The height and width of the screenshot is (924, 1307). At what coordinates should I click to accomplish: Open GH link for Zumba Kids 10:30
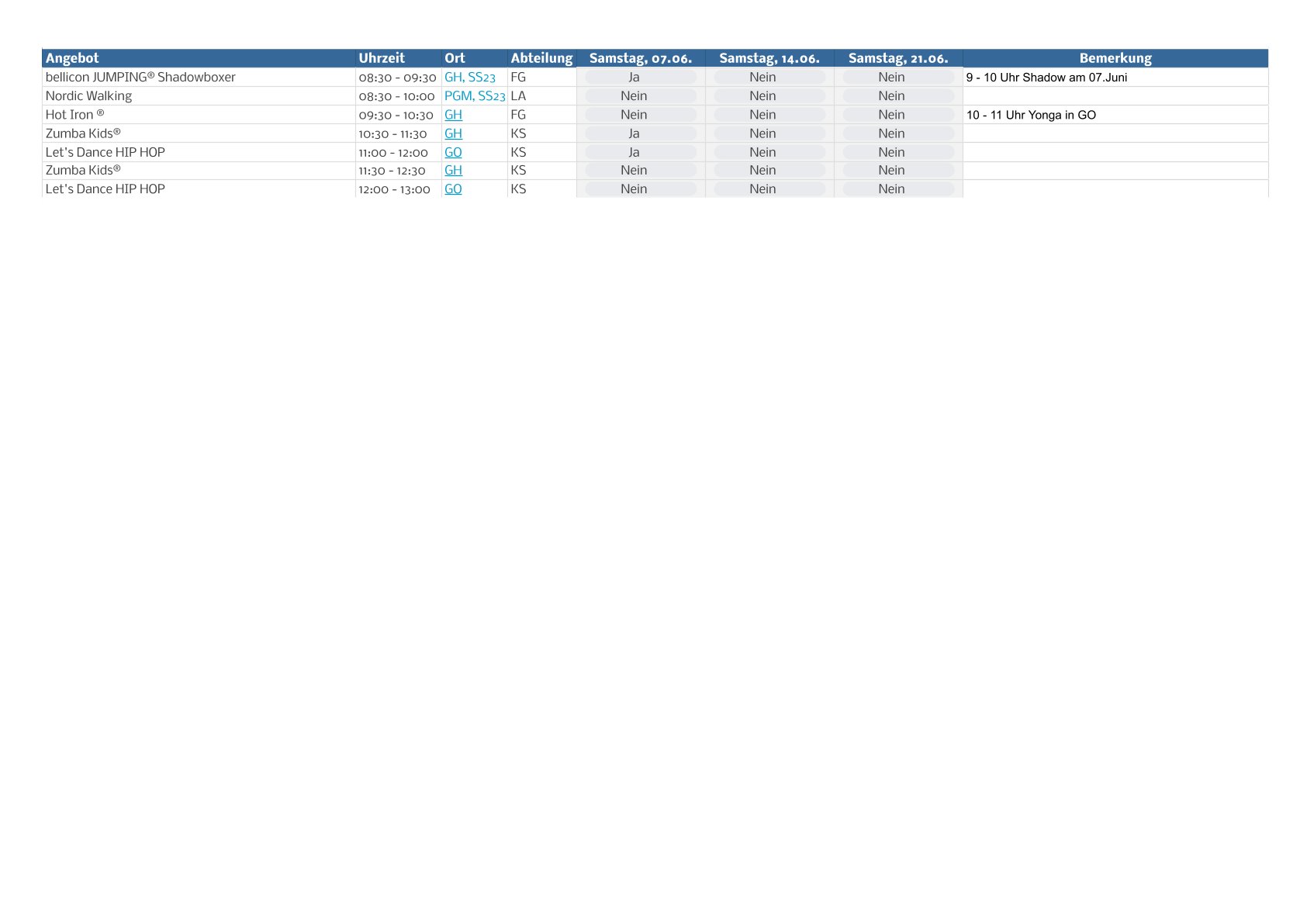coord(453,133)
